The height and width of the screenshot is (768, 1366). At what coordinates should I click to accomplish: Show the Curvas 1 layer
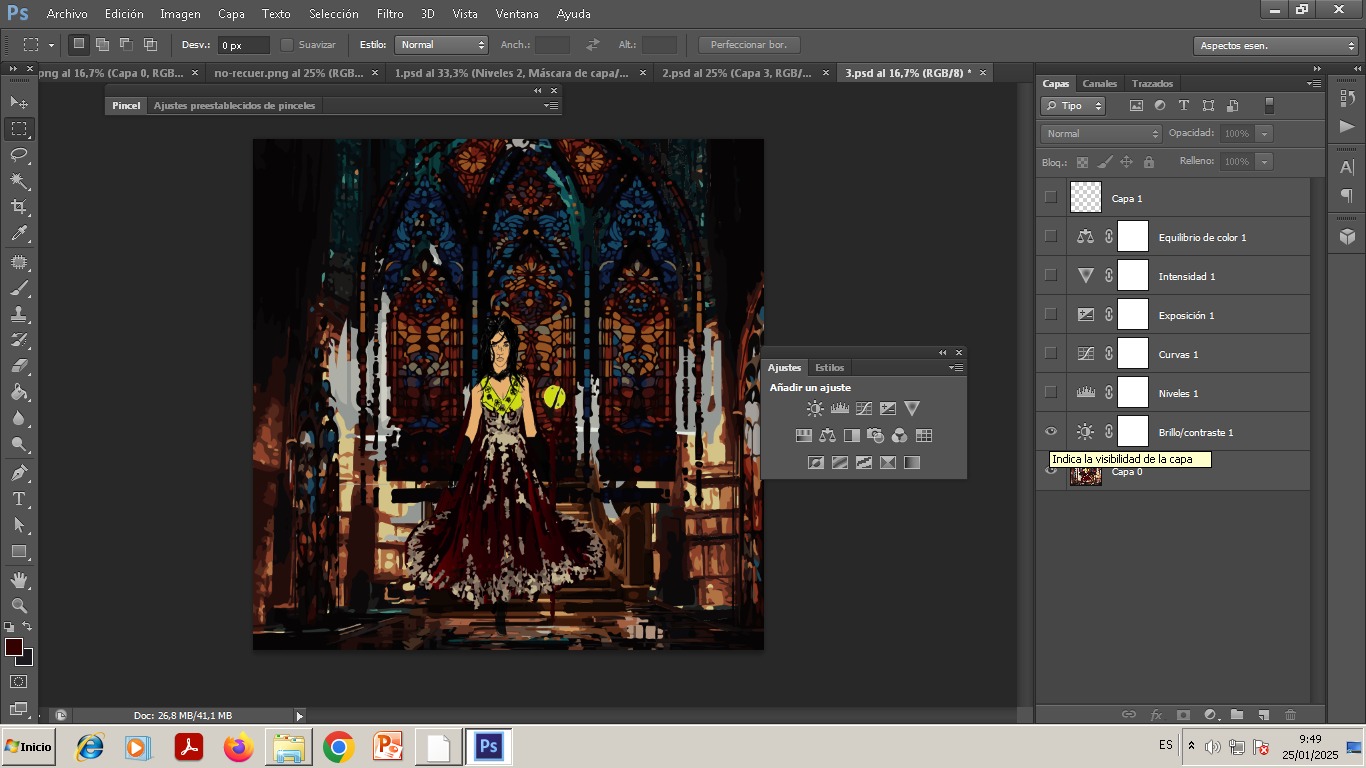(x=1050, y=353)
